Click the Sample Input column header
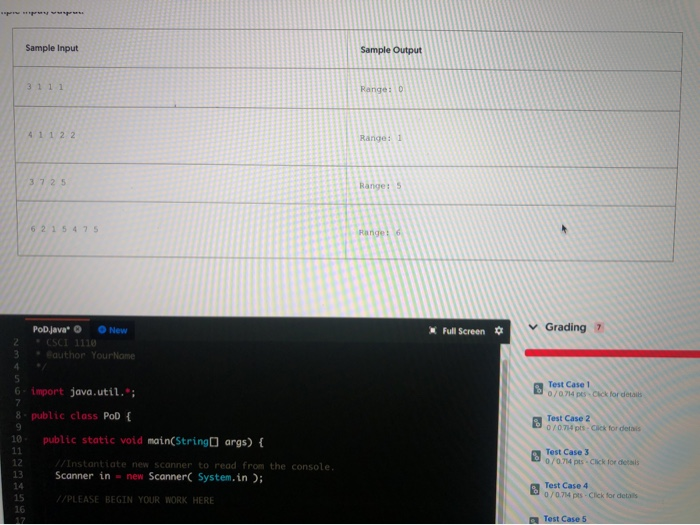This screenshot has height=525, width=700. tap(52, 48)
